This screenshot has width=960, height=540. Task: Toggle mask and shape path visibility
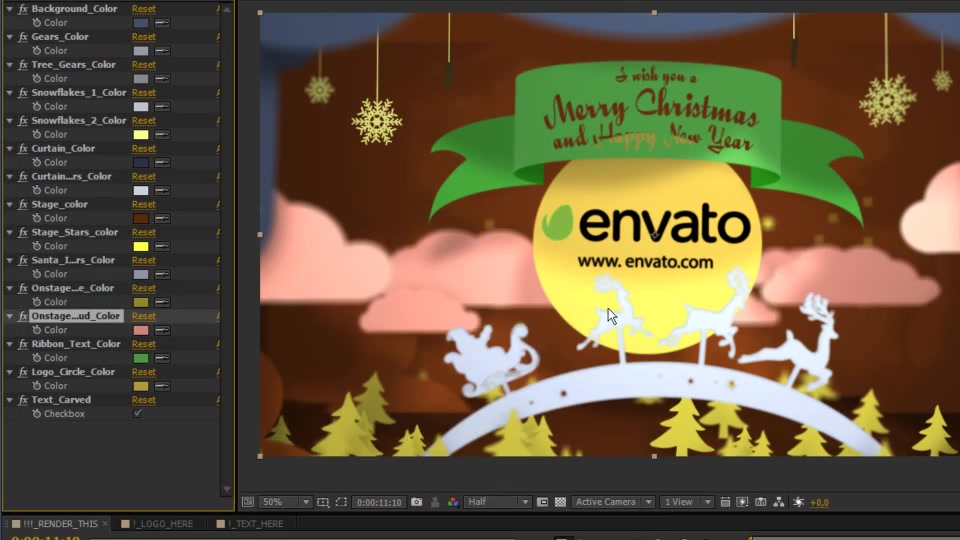tap(341, 502)
